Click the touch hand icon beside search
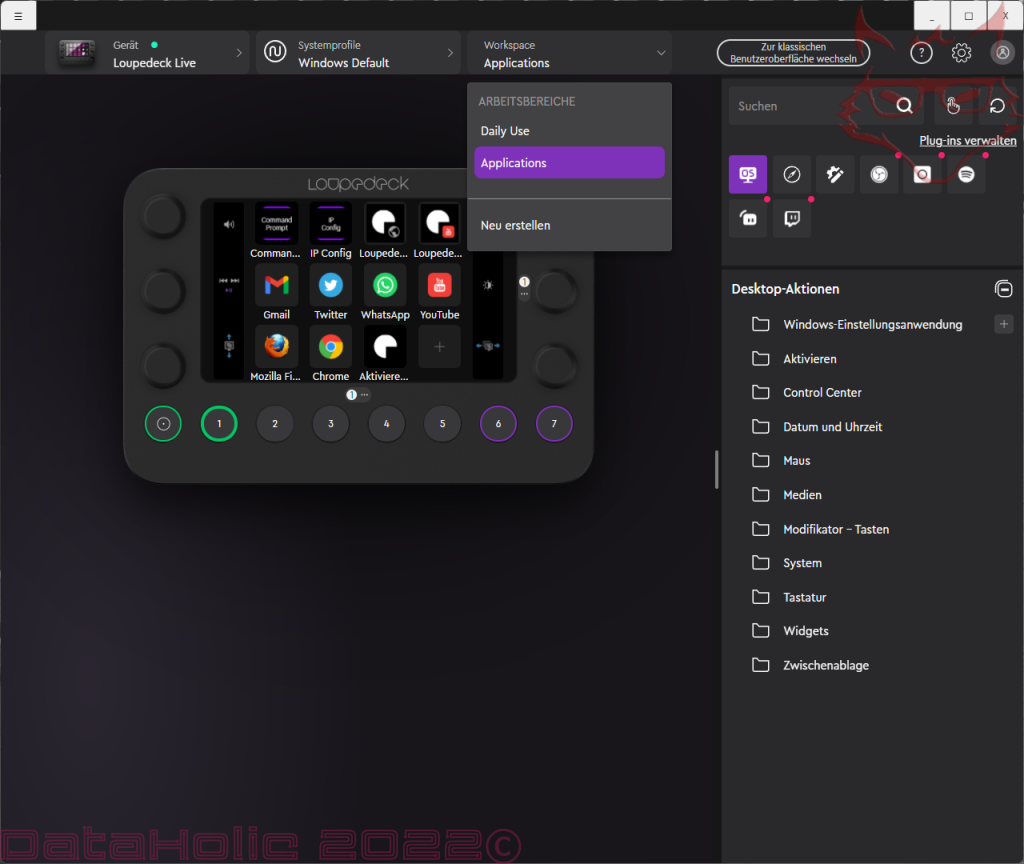Screen dimensions: 1024x864 [953, 106]
